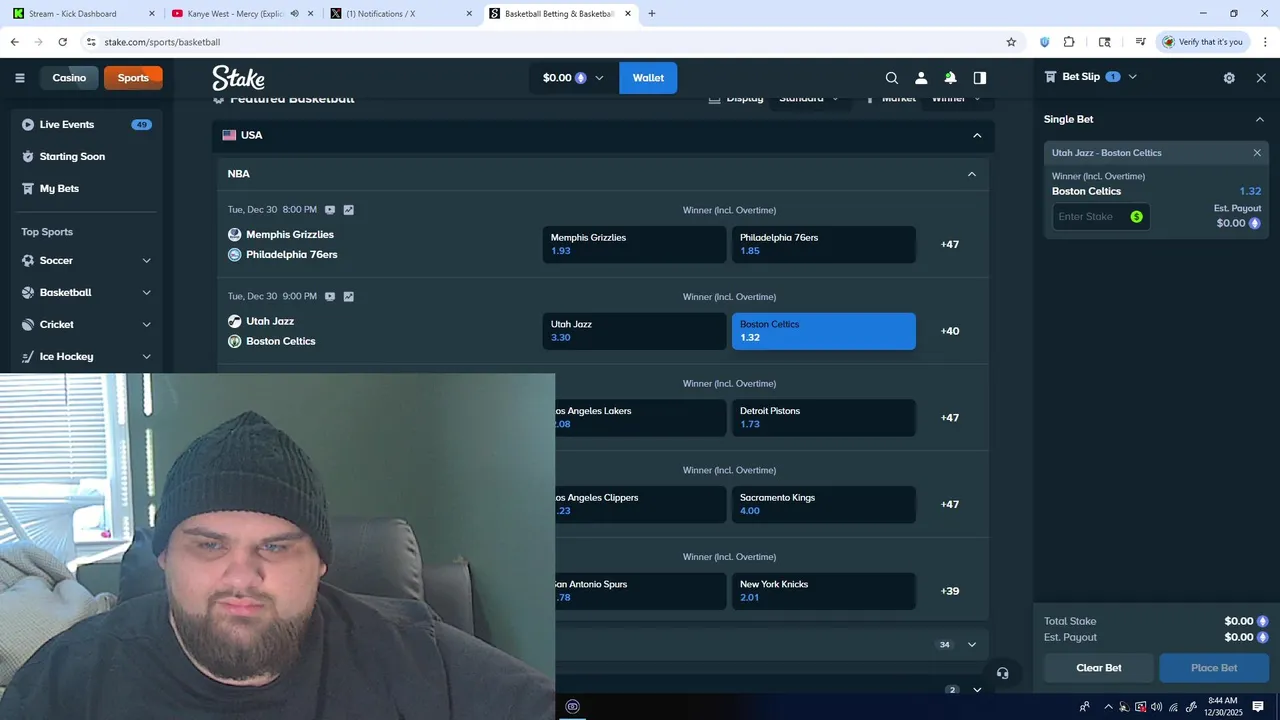
Task: Collapse the Single Bet section
Action: [1259, 119]
